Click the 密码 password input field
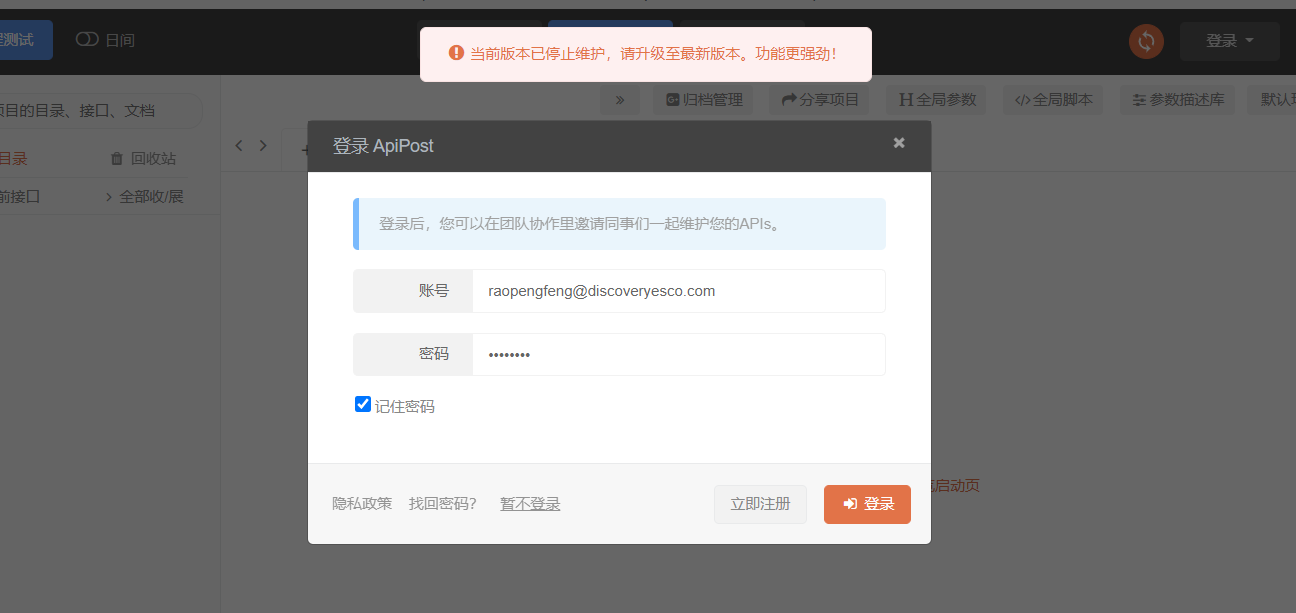1296x613 pixels. 678,355
